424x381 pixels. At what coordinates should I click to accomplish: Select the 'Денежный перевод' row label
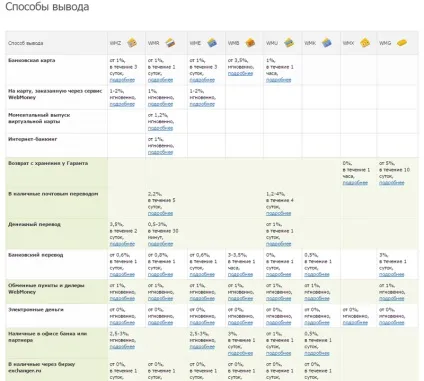(34, 224)
